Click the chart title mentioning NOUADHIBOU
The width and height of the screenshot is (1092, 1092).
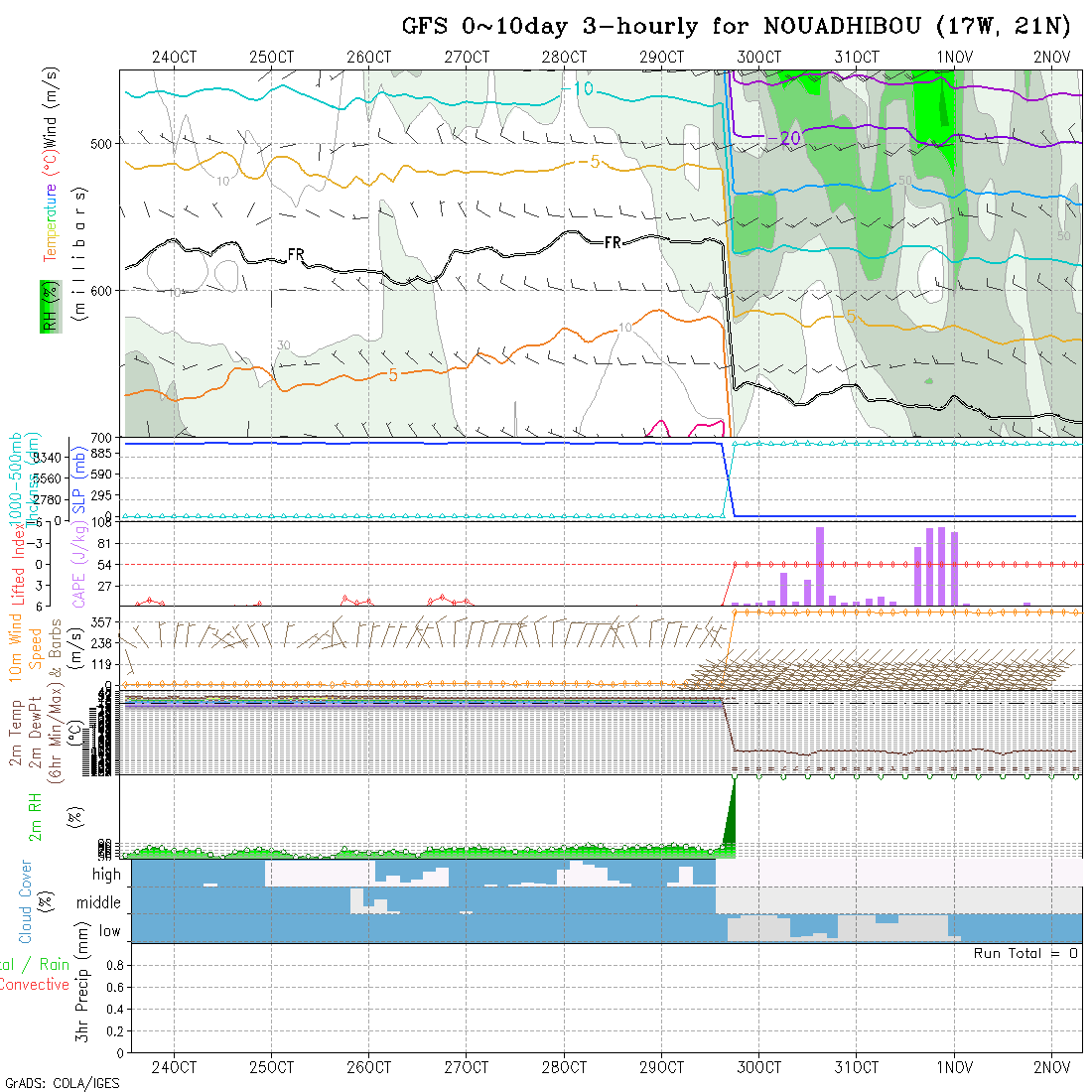736,27
